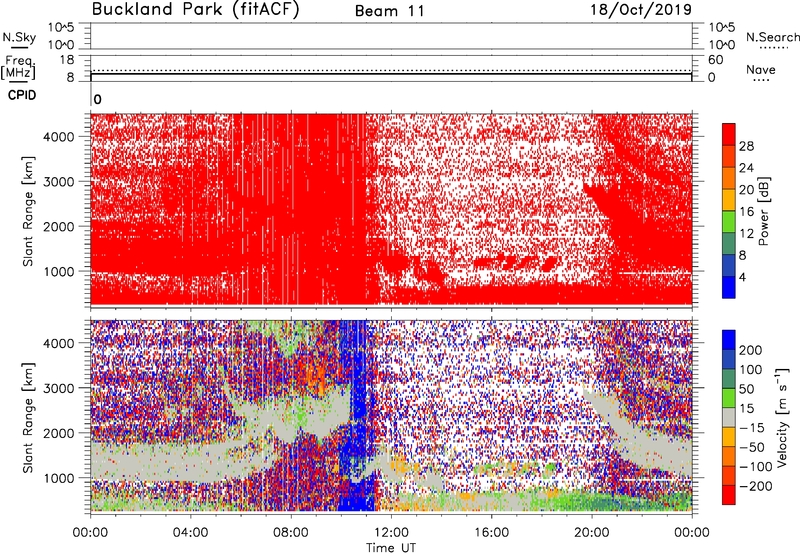800x554 pixels.
Task: Click the Nave legend label
Action: point(761,69)
